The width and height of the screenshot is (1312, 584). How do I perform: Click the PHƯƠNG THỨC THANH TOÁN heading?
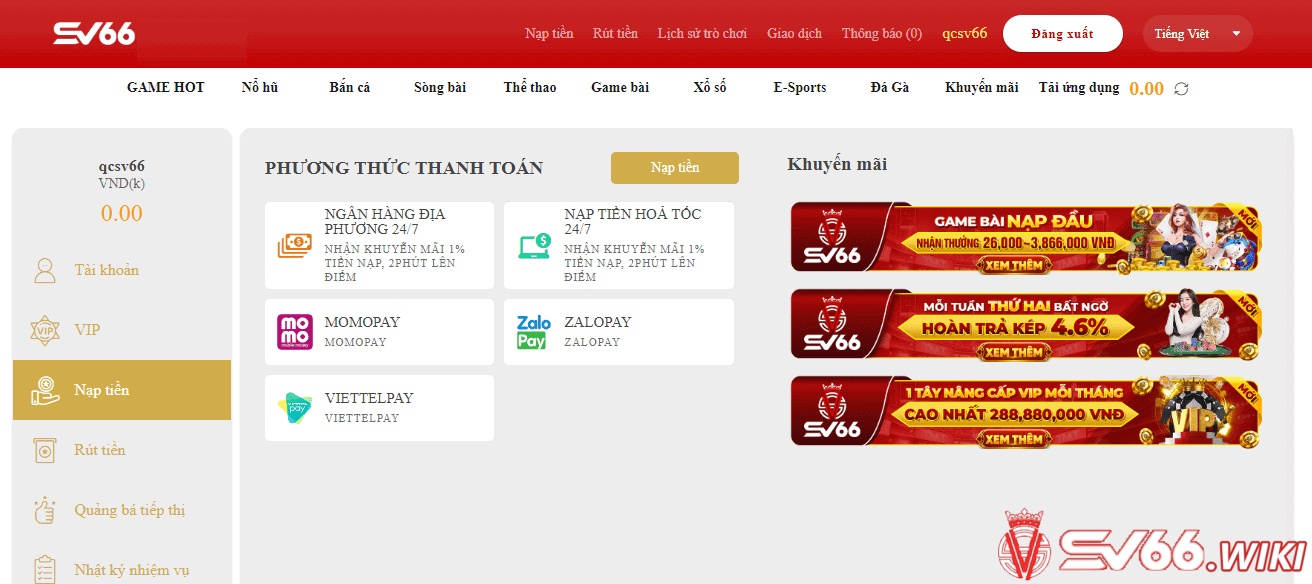(x=404, y=168)
